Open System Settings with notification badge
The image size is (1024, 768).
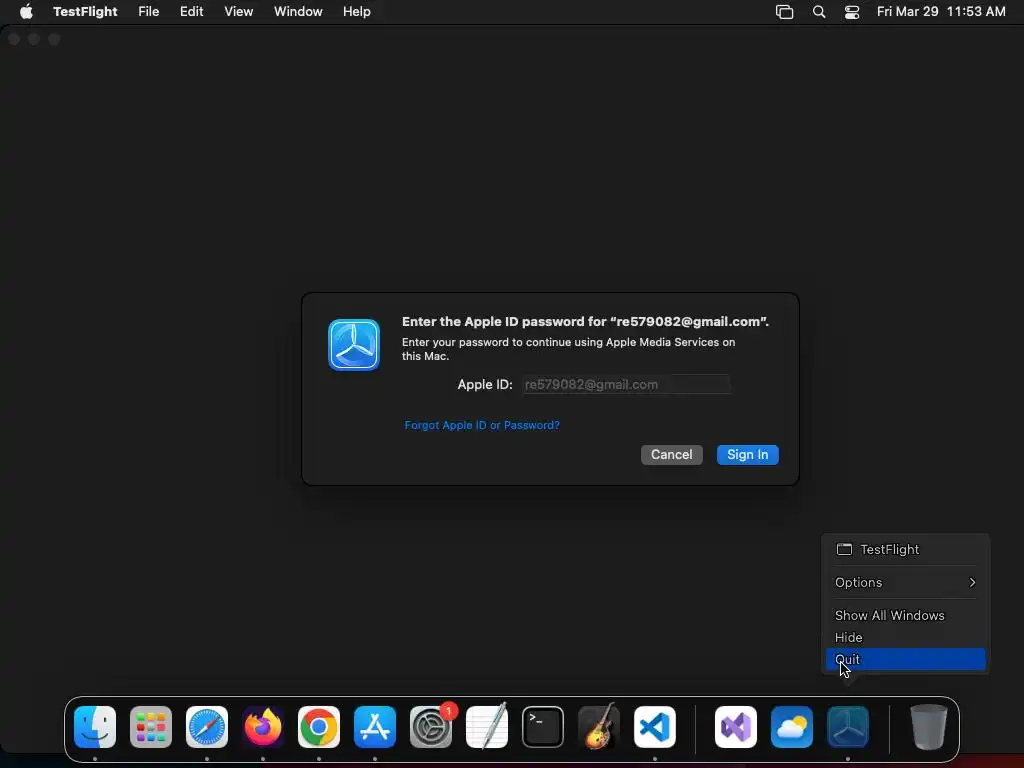click(431, 727)
